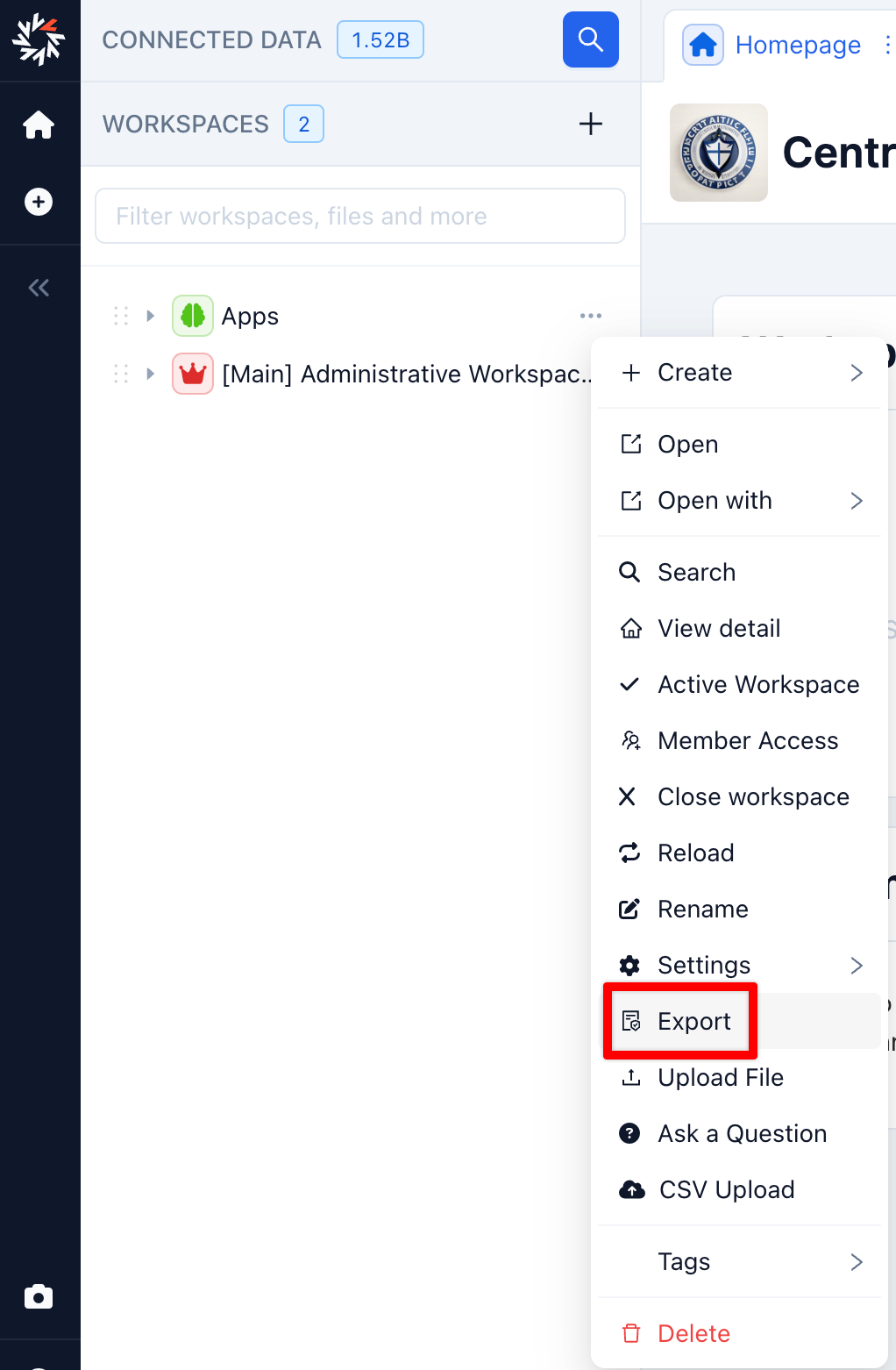Click the school crest logo thumbnail
Image resolution: width=896 pixels, height=1370 pixels.
[x=718, y=153]
